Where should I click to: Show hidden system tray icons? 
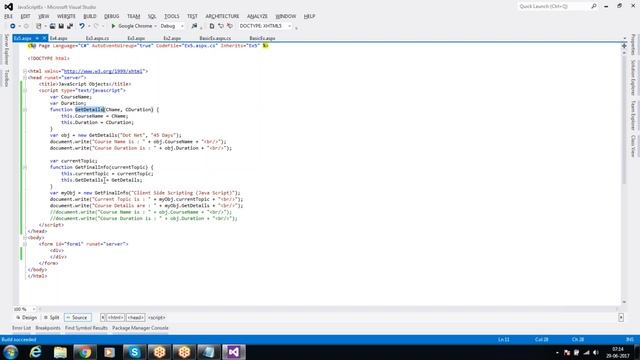point(557,352)
